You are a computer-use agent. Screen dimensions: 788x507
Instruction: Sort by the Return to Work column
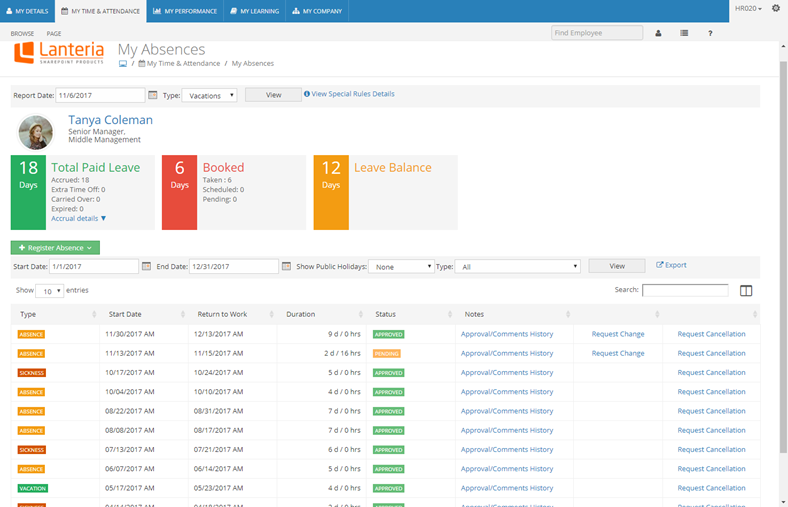[x=233, y=314]
